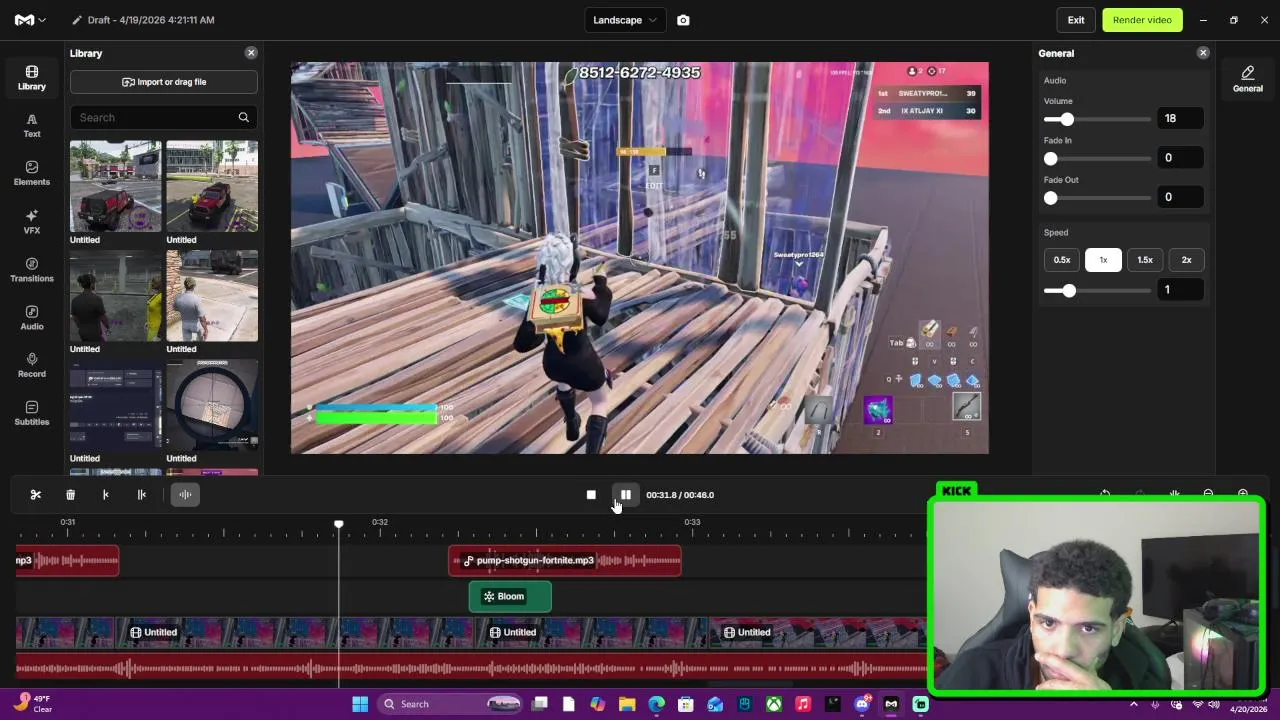The height and width of the screenshot is (720, 1280).
Task: Click the timeline playhead marker
Action: pos(339,524)
